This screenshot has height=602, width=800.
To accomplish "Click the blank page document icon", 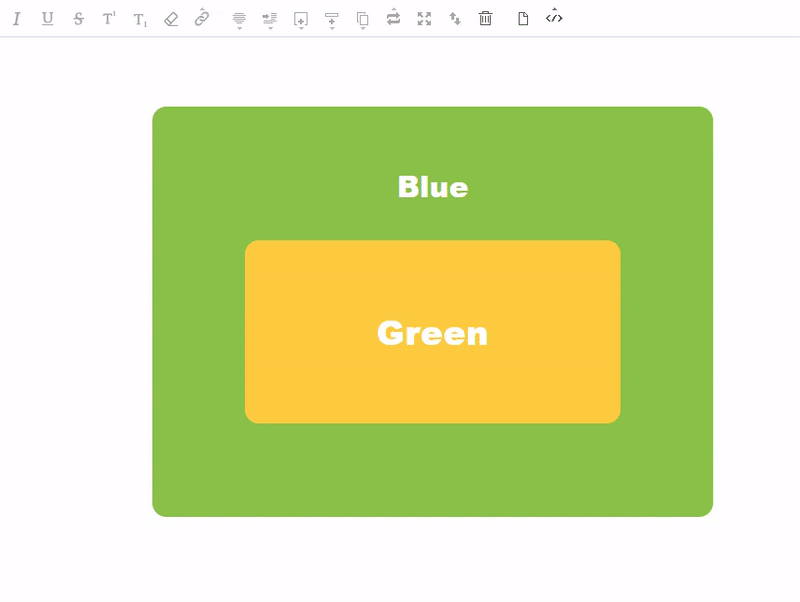I will [x=523, y=19].
